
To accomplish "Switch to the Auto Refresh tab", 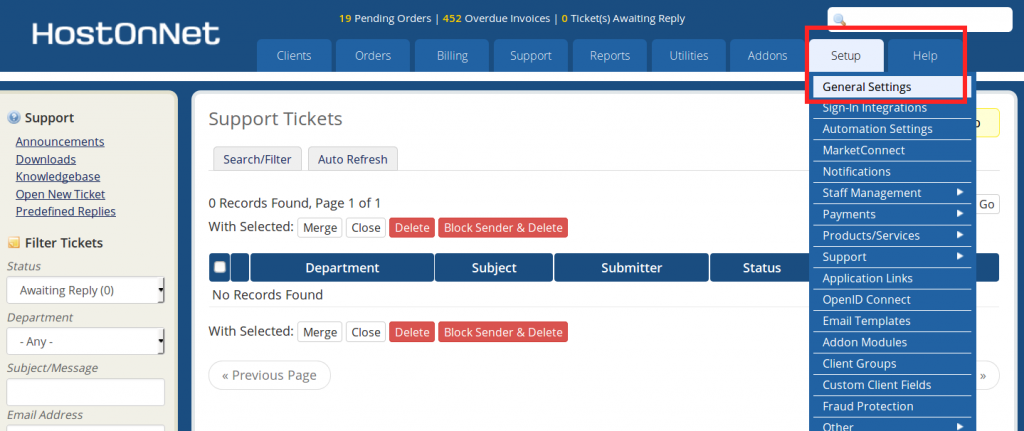I will coord(353,159).
